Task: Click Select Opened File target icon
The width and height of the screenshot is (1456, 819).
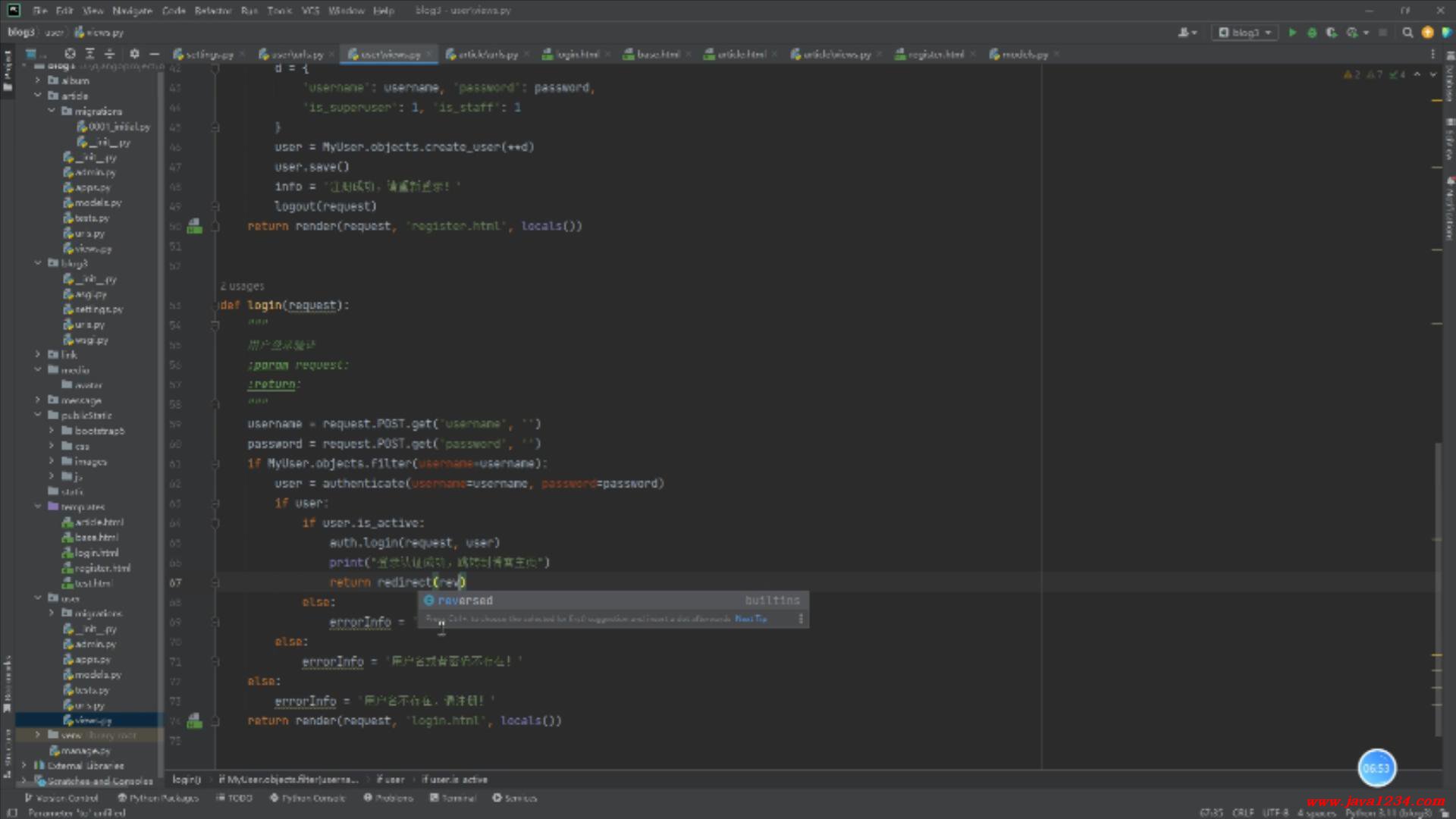Action: pyautogui.click(x=70, y=54)
